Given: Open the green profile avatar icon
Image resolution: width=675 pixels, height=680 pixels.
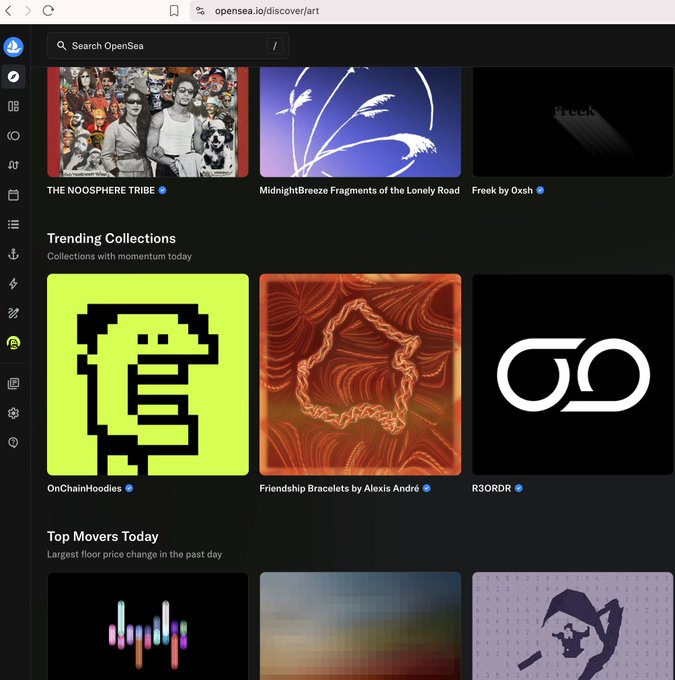Looking at the screenshot, I should coord(13,343).
